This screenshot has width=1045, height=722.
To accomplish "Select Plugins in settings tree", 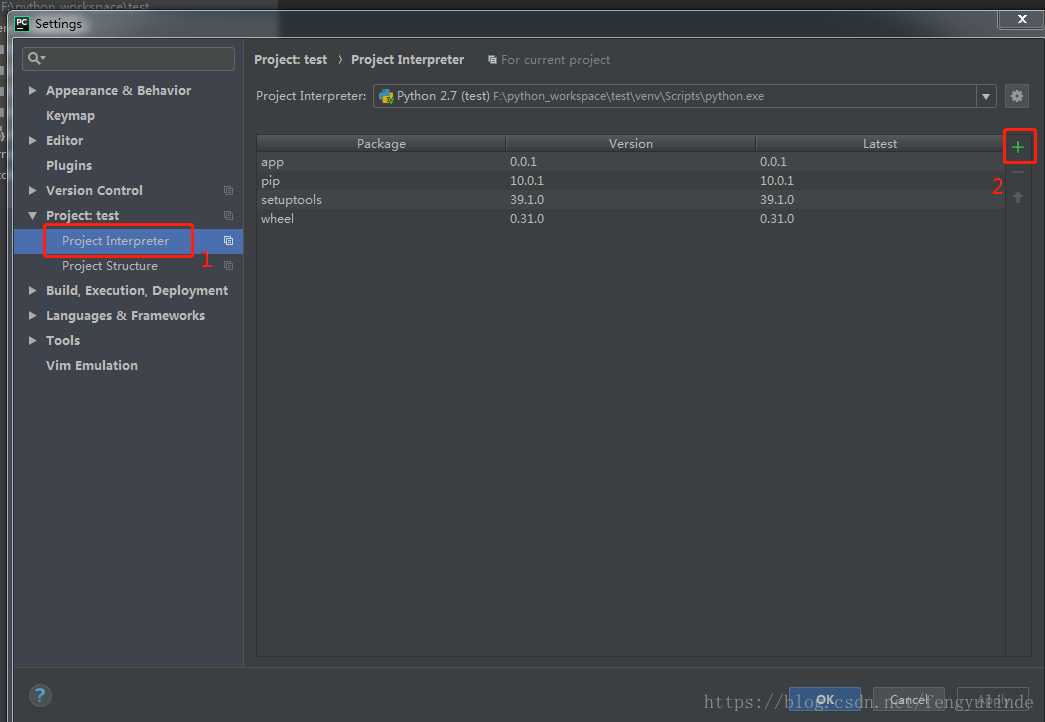I will (x=69, y=165).
